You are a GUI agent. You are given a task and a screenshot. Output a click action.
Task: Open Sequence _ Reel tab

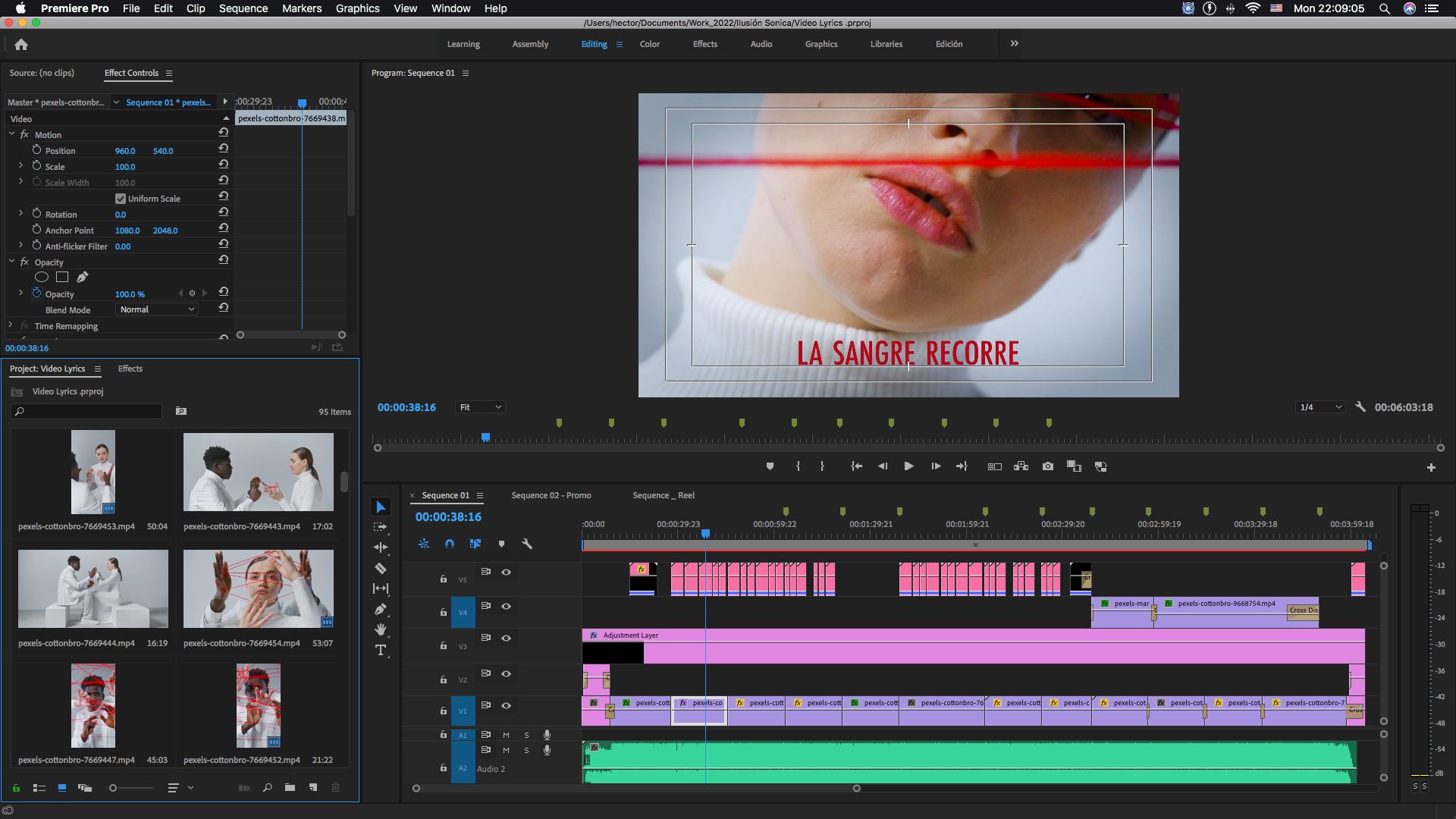(x=664, y=495)
